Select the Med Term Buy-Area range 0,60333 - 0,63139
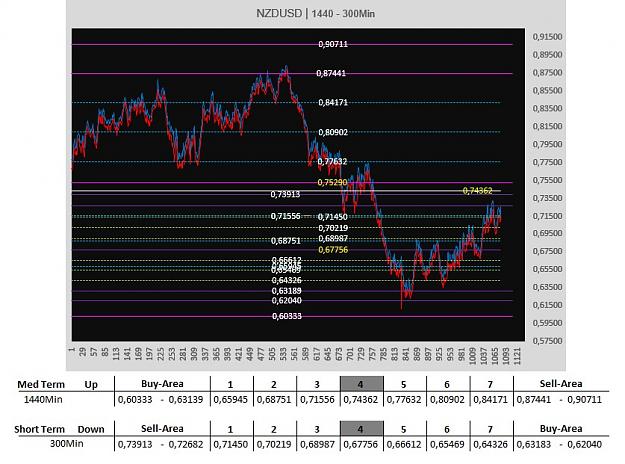 click(x=160, y=399)
